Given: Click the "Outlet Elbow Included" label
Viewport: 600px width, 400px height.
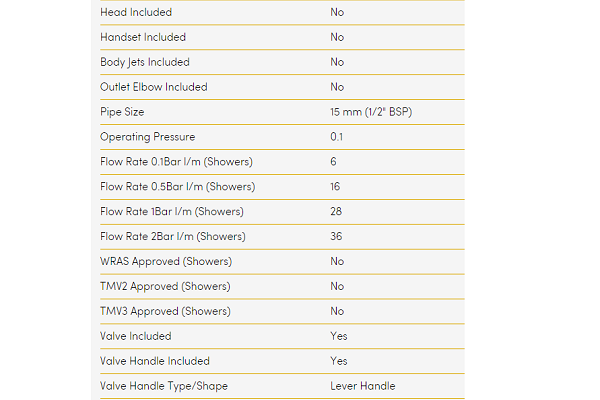Looking at the screenshot, I should (x=154, y=87).
